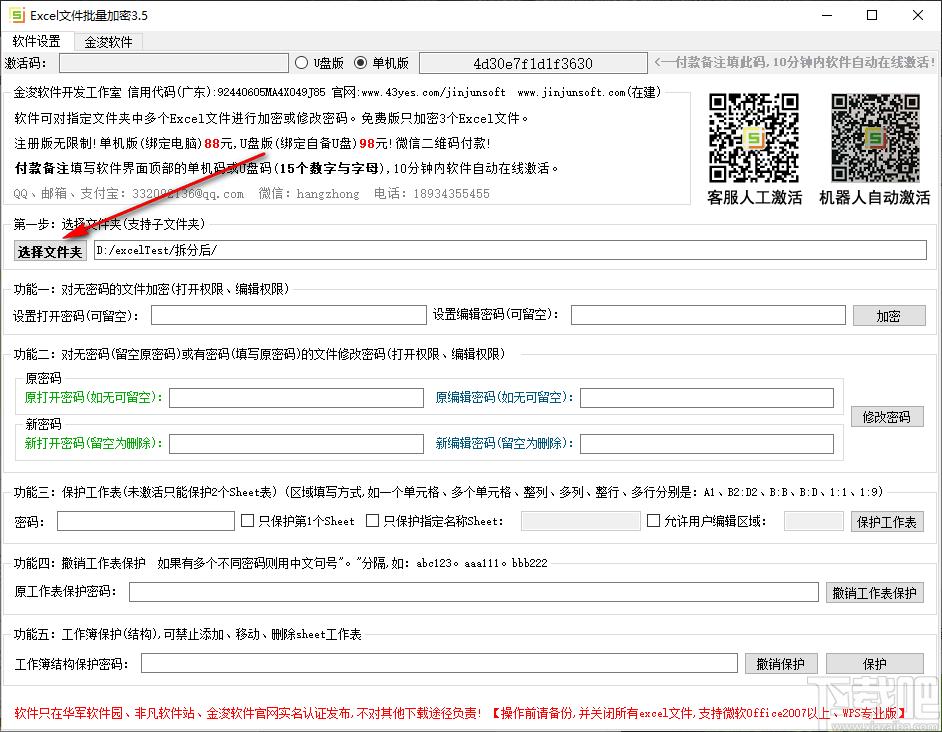Click the website text www.jinjunsoft.com(在建)
The image size is (942, 732).
[x=589, y=93]
